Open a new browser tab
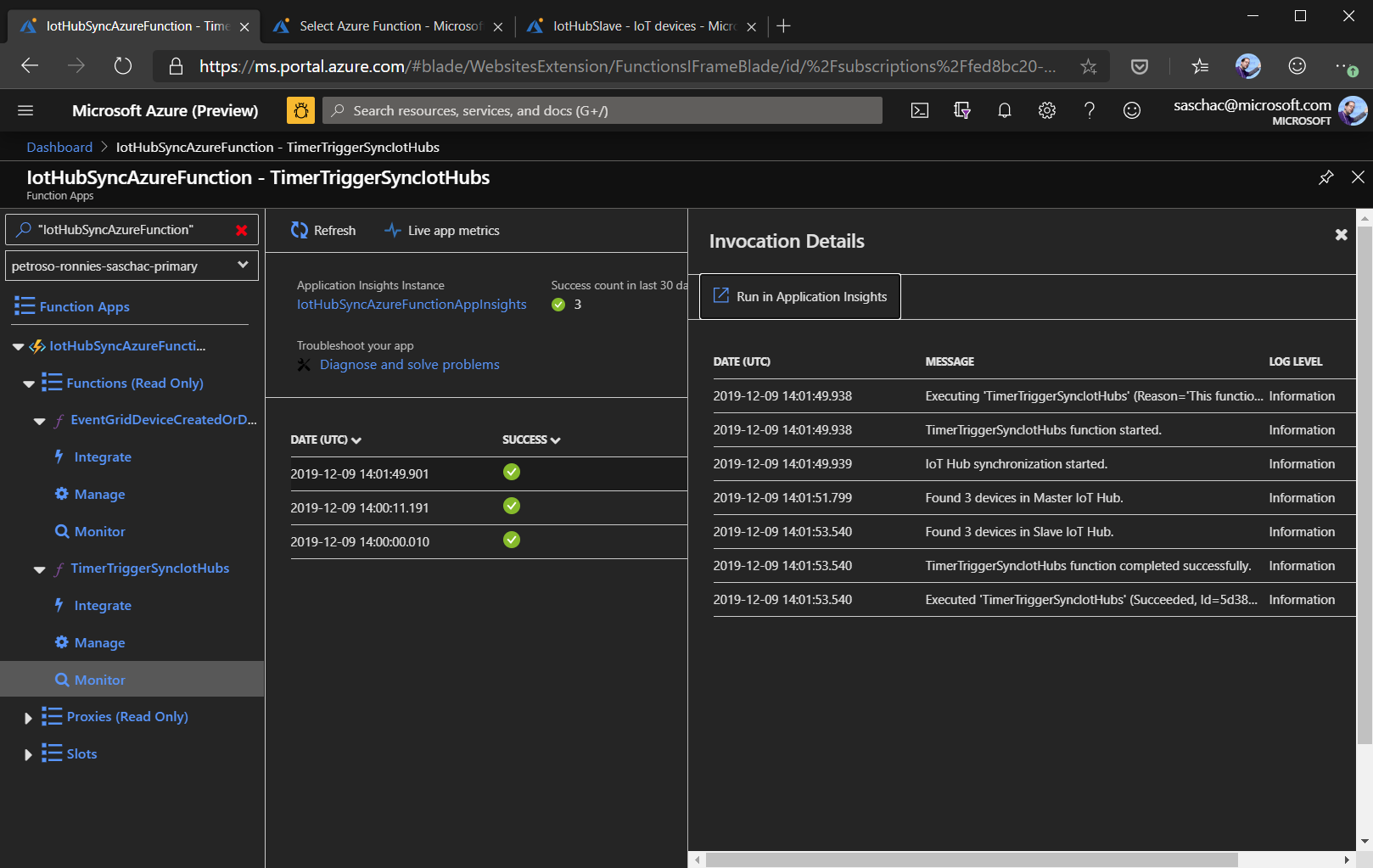 coord(784,26)
